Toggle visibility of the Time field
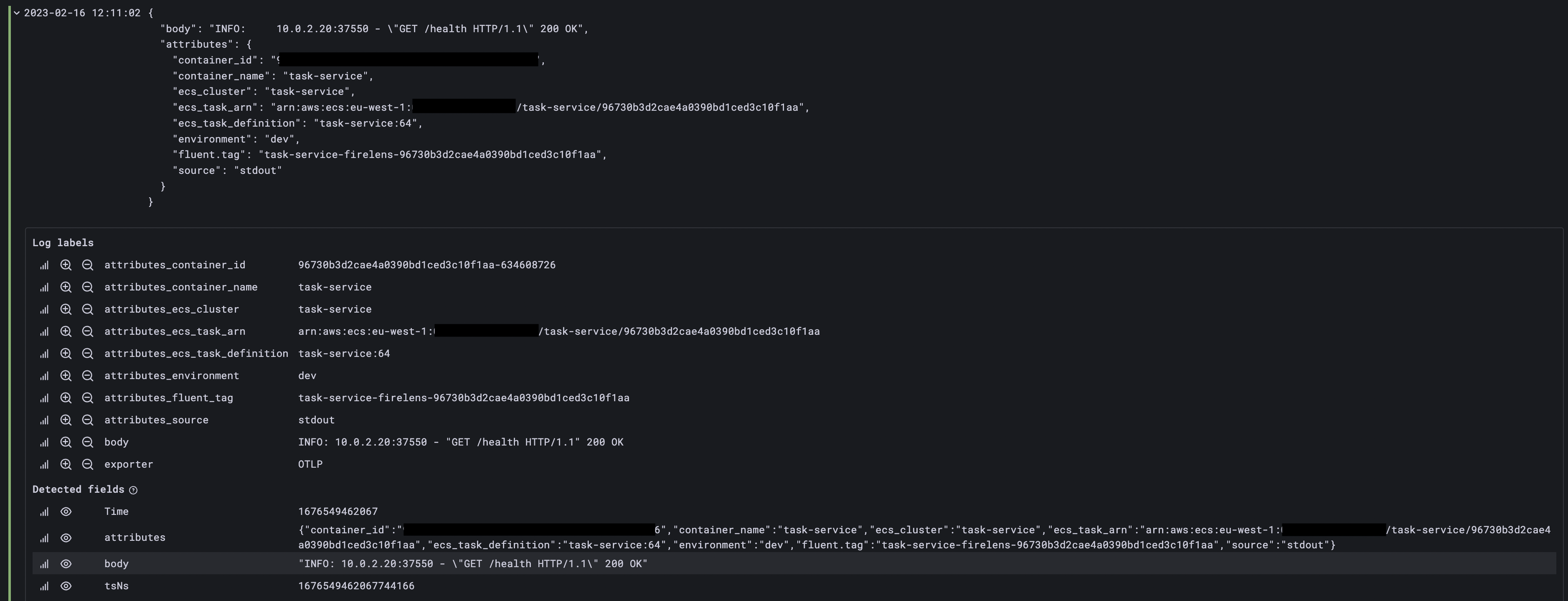1568x601 pixels. 66,512
